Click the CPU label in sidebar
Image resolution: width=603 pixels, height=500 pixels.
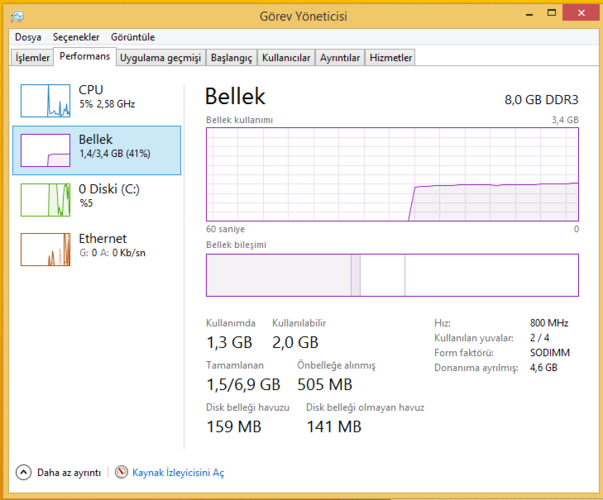pyautogui.click(x=91, y=90)
